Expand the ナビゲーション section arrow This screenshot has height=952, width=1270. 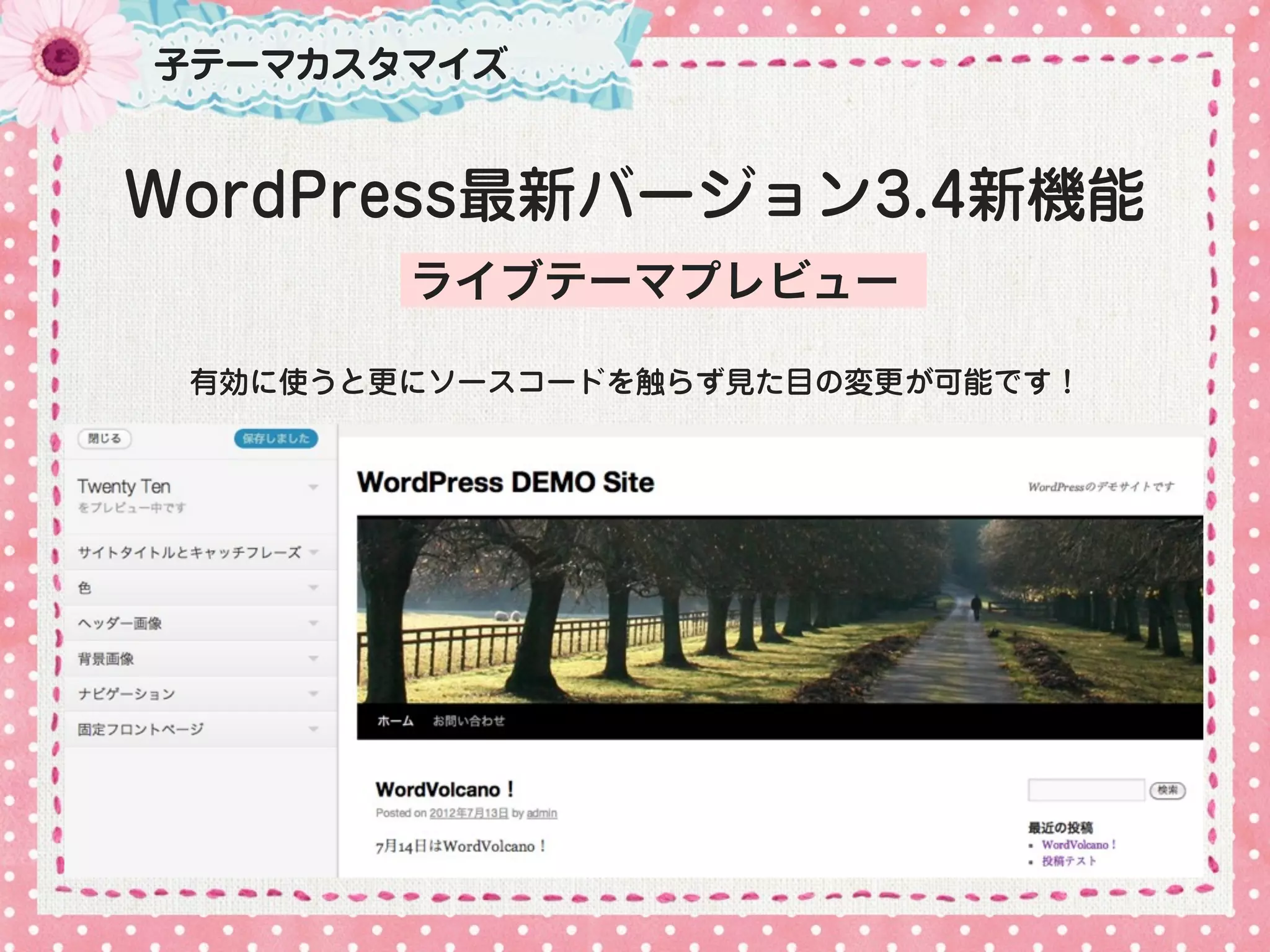click(314, 694)
